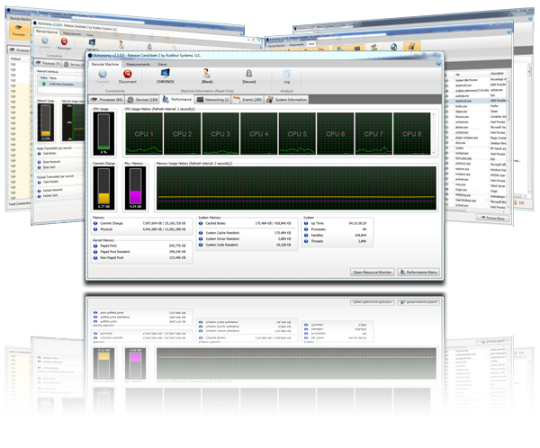Click Remote Machine tab in back-left window
The height and width of the screenshot is (448, 540).
pos(47,31)
